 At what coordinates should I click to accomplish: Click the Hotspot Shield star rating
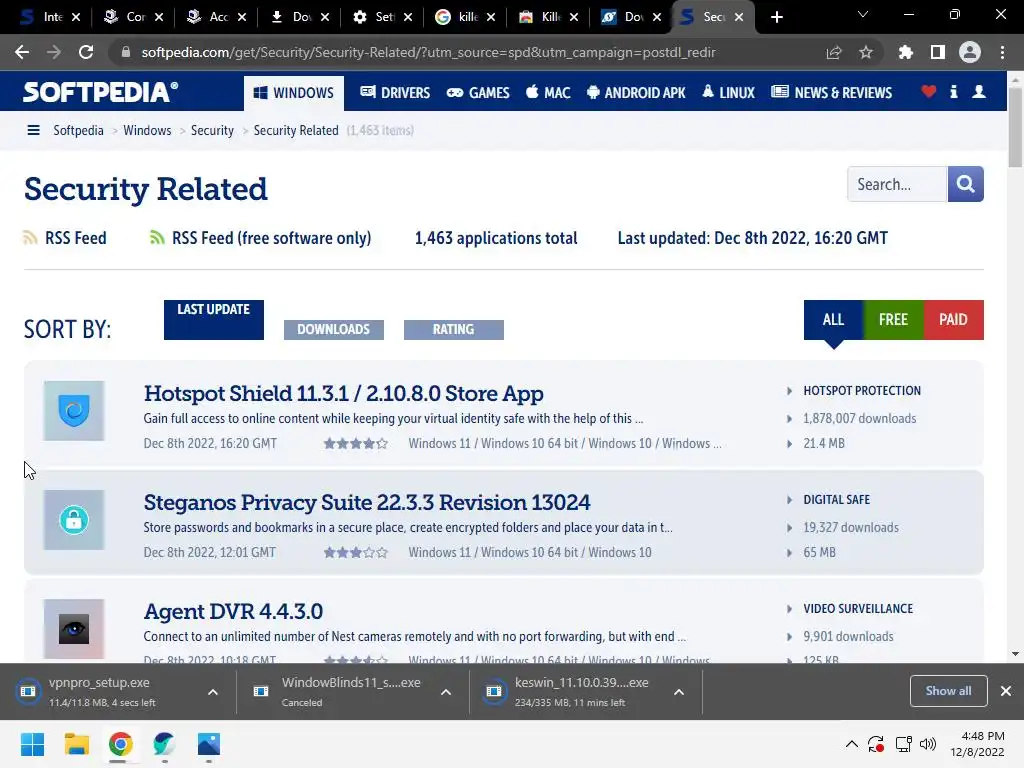[356, 443]
